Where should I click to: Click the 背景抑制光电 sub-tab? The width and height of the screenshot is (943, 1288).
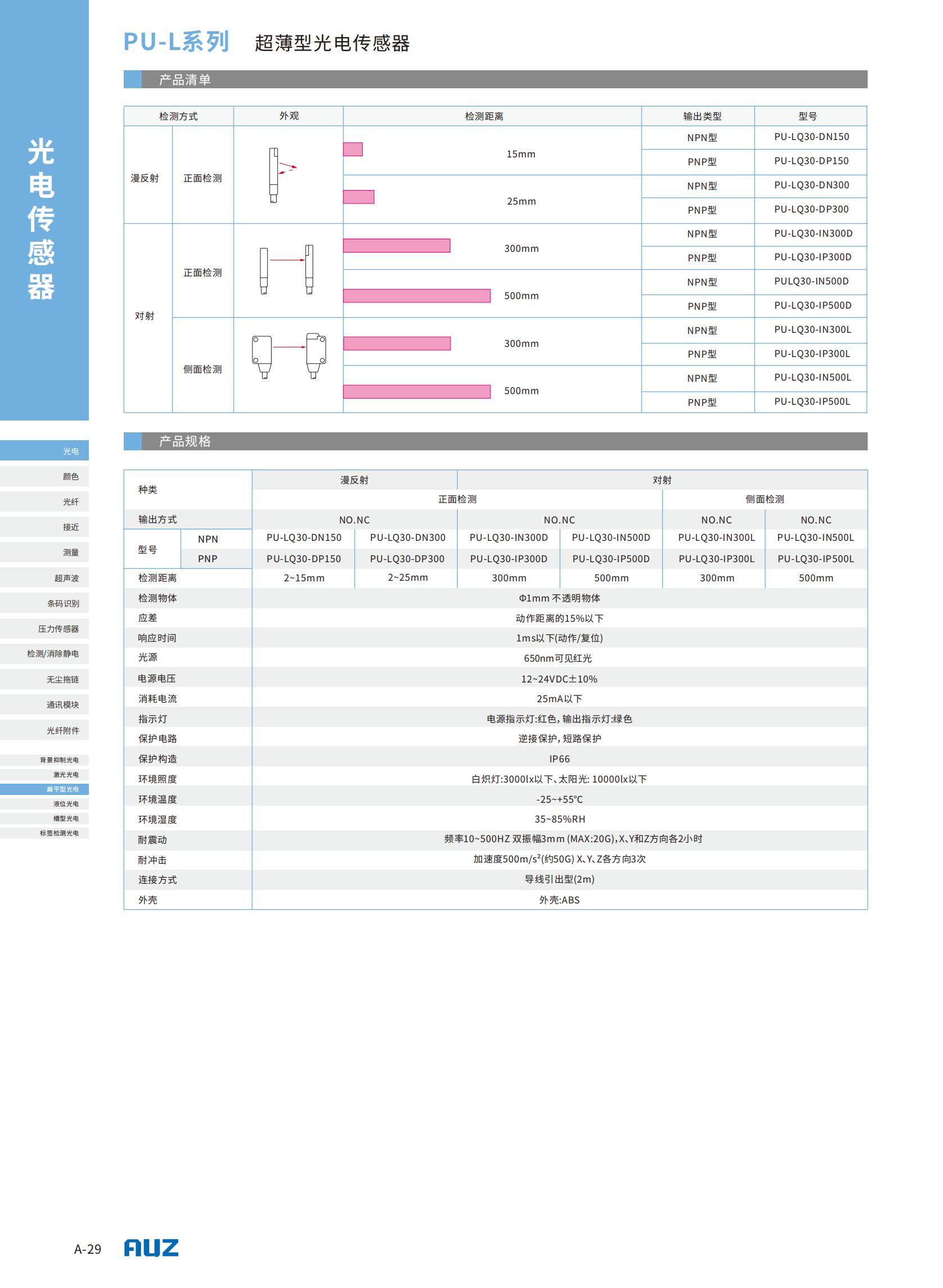tap(44, 760)
